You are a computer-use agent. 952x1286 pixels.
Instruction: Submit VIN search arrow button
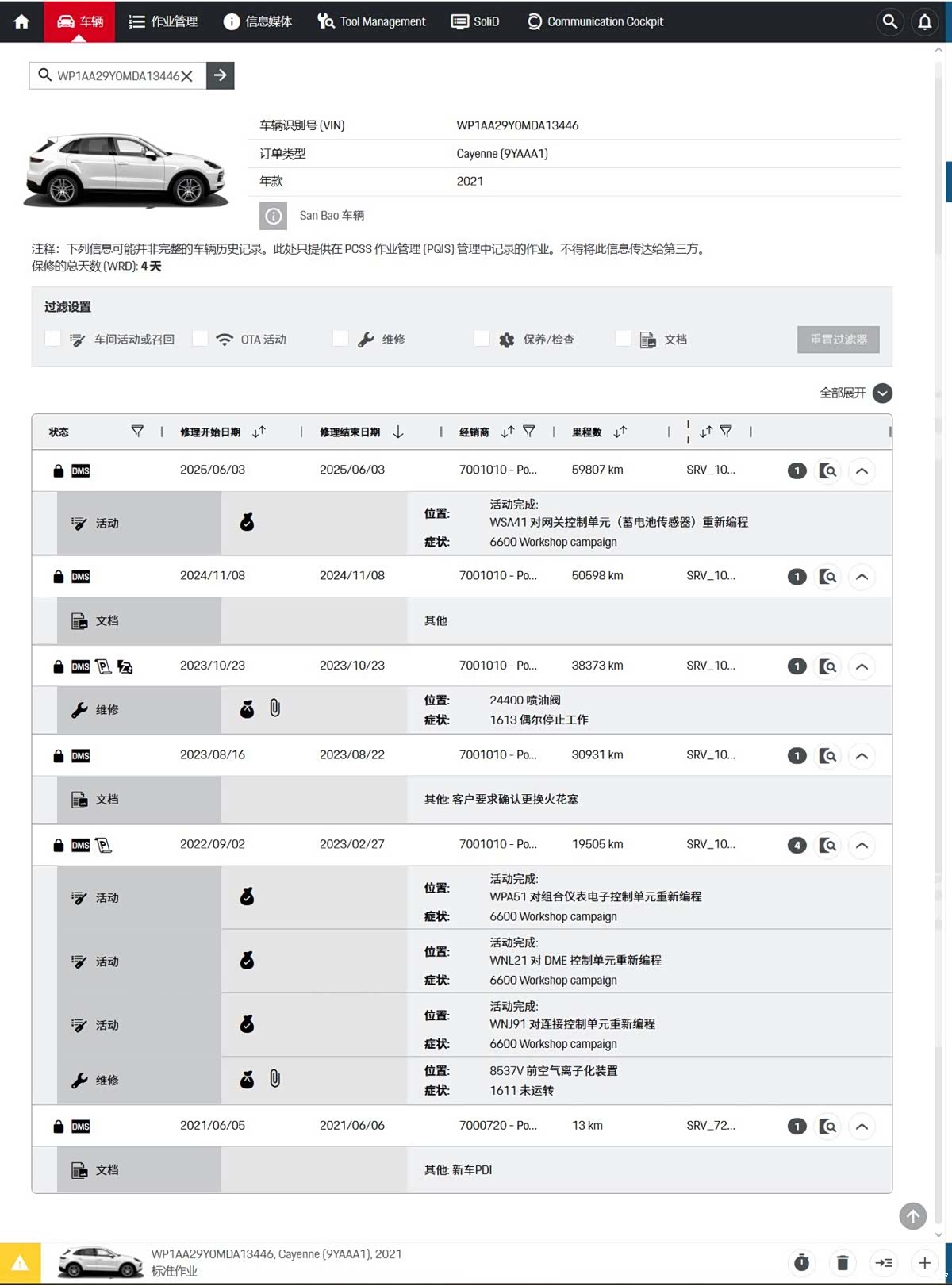[x=221, y=75]
